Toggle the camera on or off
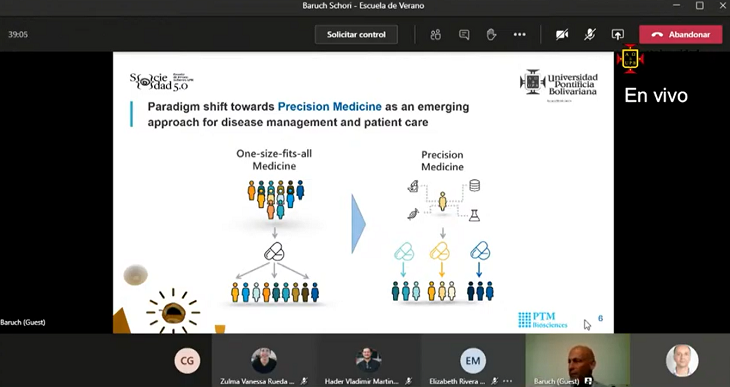The width and height of the screenshot is (730, 387). 562,34
